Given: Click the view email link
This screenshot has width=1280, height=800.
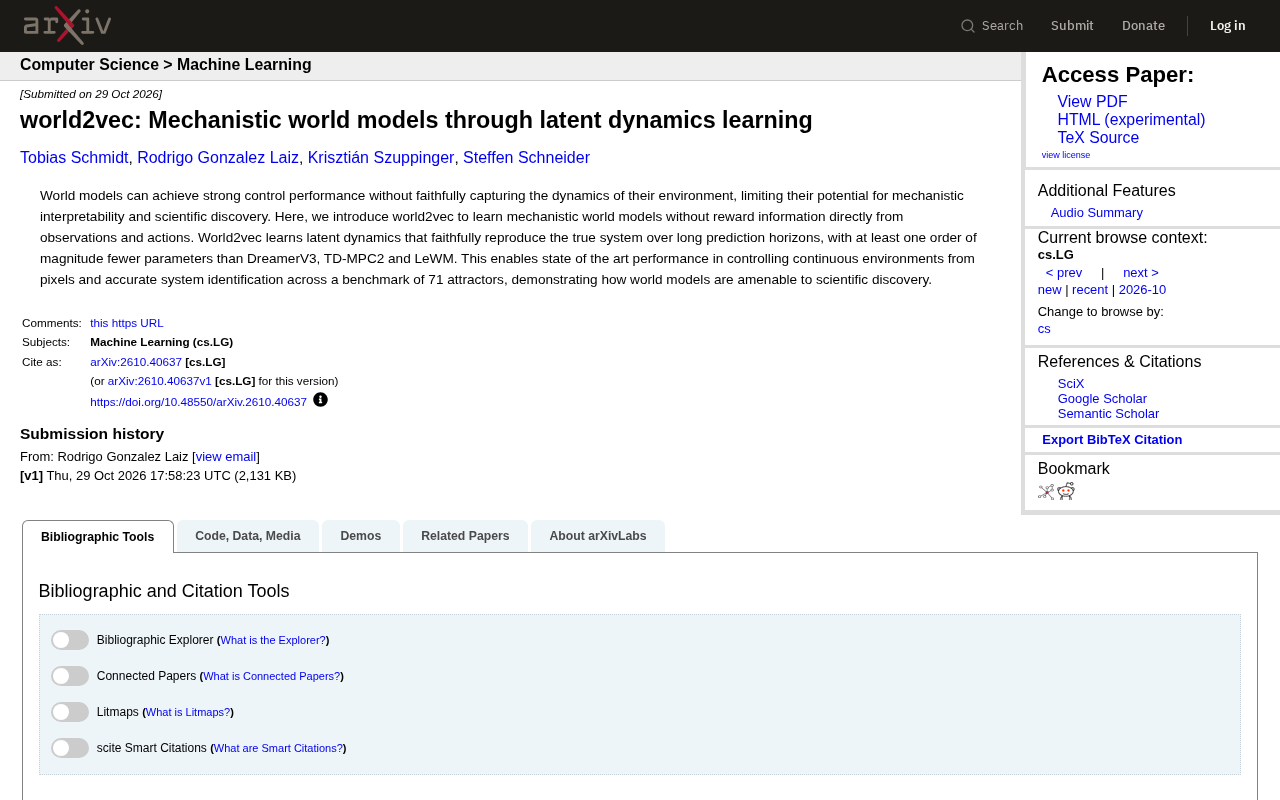Looking at the screenshot, I should [226, 457].
